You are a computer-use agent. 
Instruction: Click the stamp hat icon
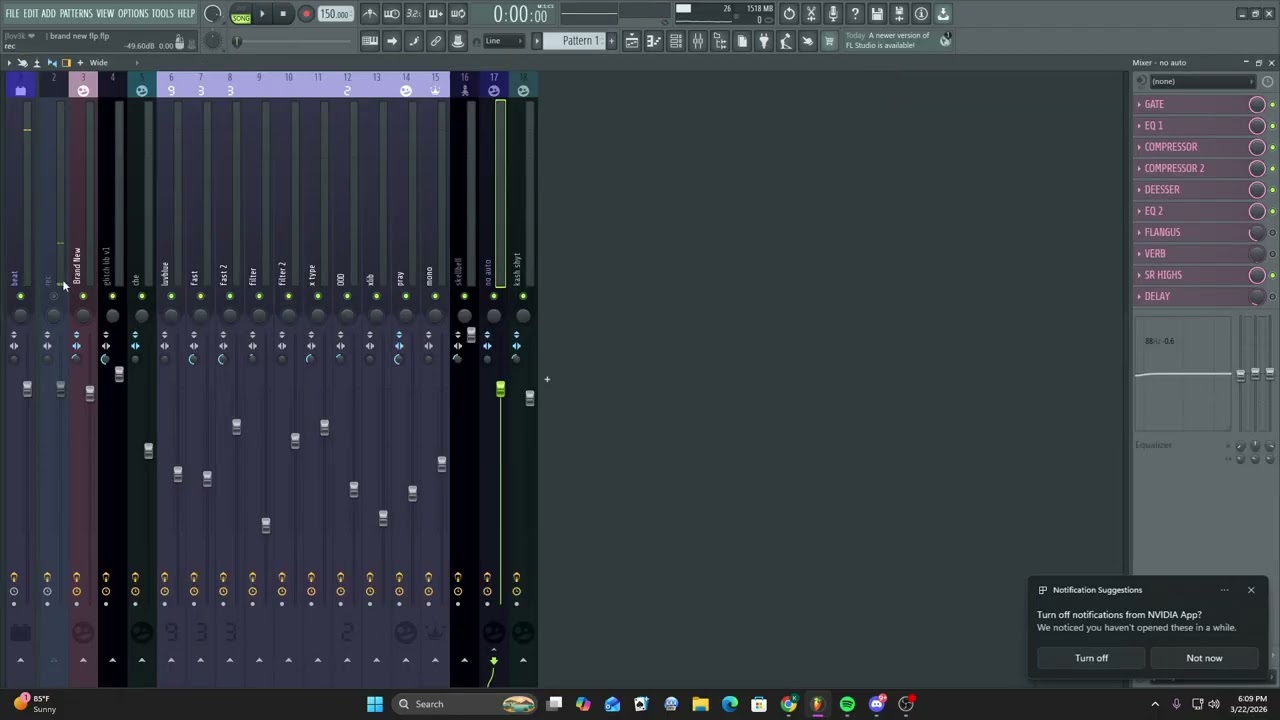(x=458, y=41)
